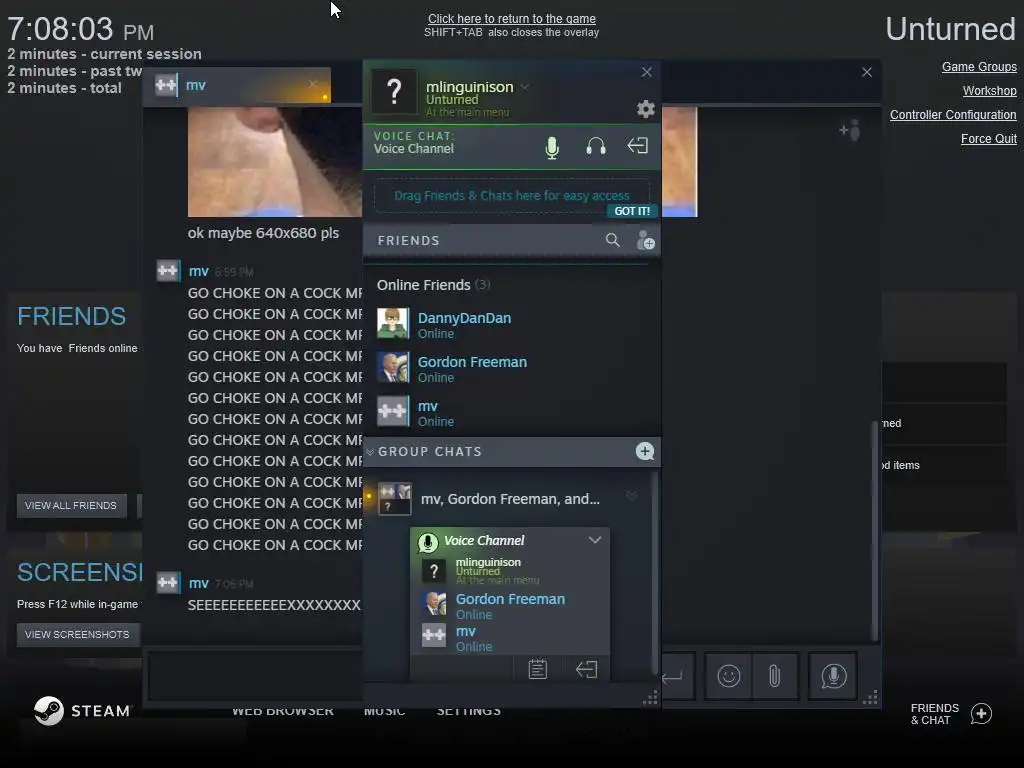Click the mlinguinison profile avatar
The height and width of the screenshot is (768, 1024).
(x=394, y=92)
